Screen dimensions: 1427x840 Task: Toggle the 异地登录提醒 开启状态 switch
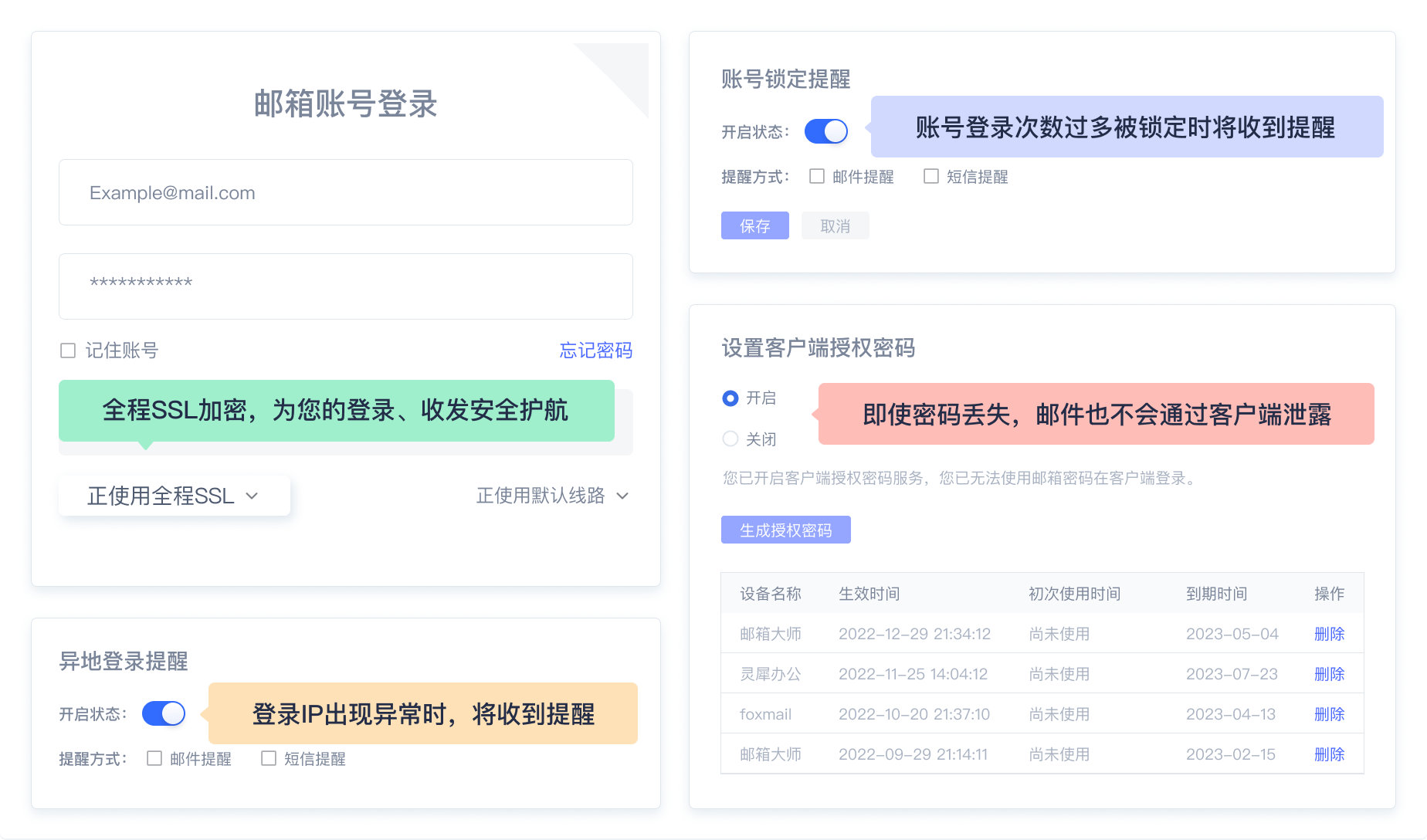pos(163,714)
